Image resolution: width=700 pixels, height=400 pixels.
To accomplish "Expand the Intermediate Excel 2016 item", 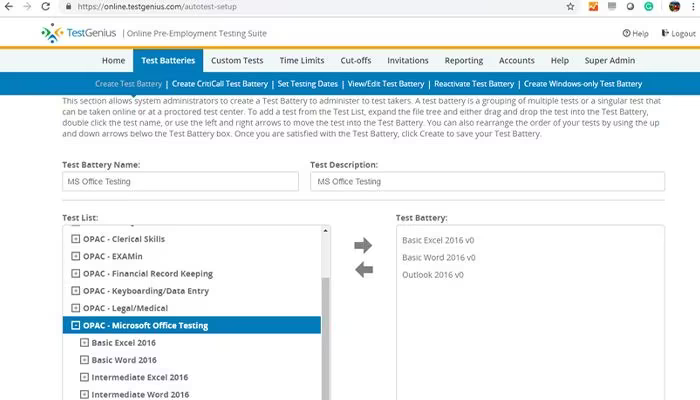I will (x=84, y=377).
